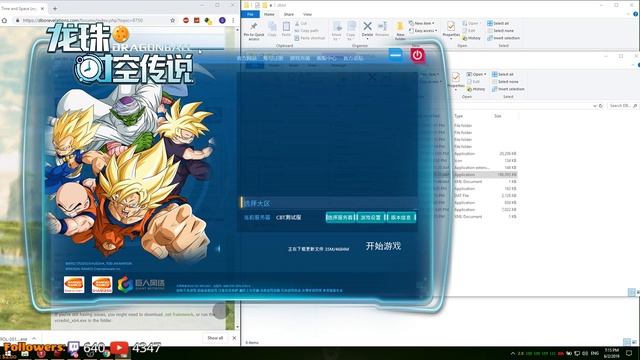Click the Chrome address bar URL
640x360 pixels.
(83, 20)
